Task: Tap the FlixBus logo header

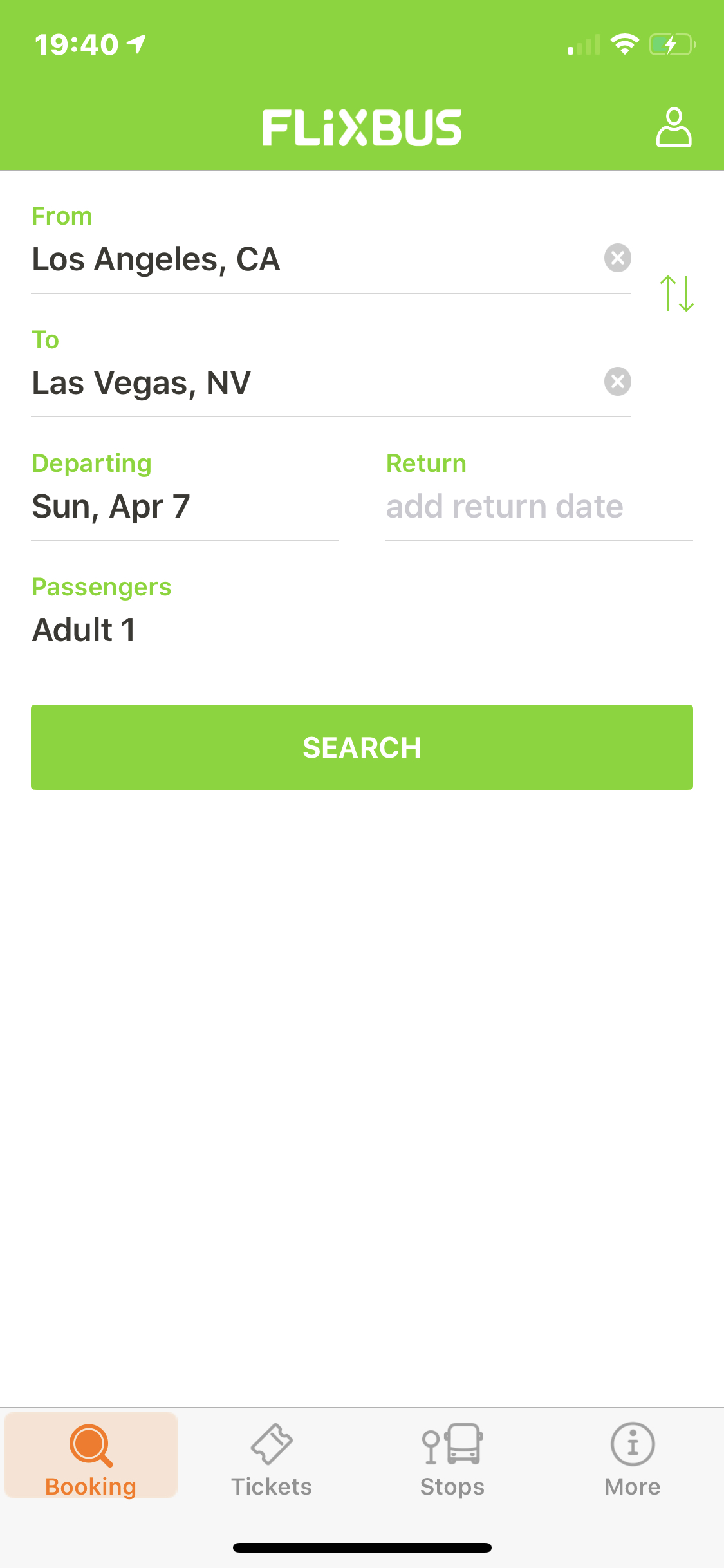Action: pos(362,127)
